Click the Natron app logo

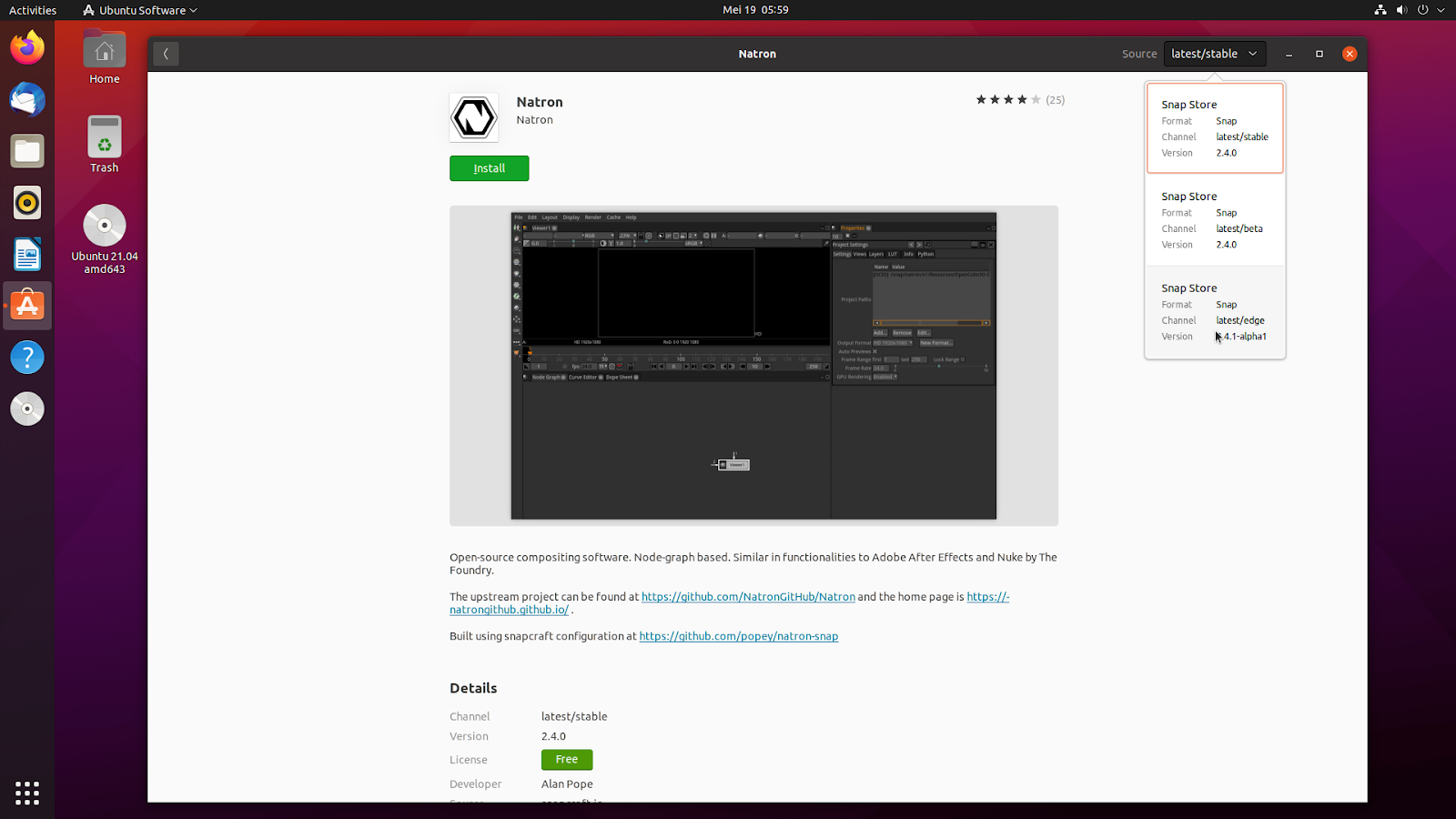(474, 117)
